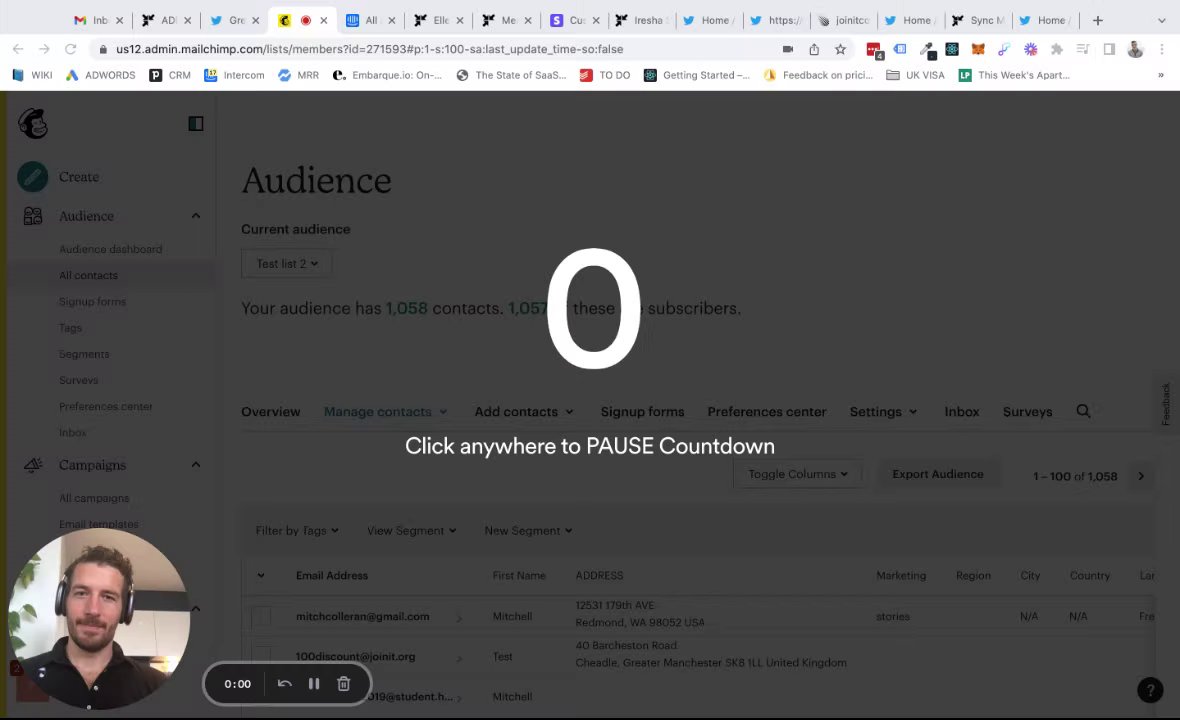Viewport: 1180px width, 720px height.
Task: Delete the recording with trash icon
Action: coord(343,684)
